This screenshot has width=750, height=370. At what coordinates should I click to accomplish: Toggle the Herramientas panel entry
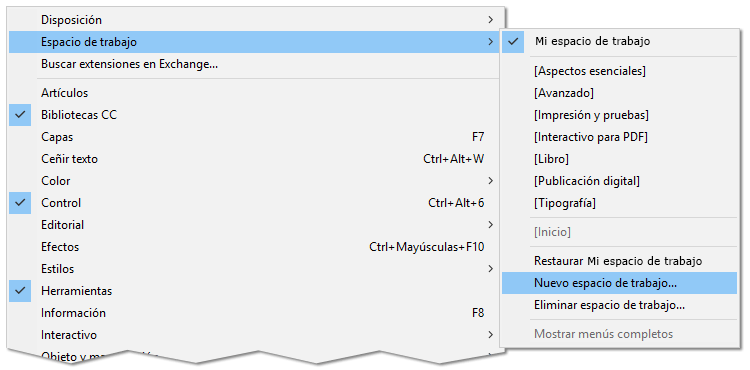pyautogui.click(x=255, y=291)
